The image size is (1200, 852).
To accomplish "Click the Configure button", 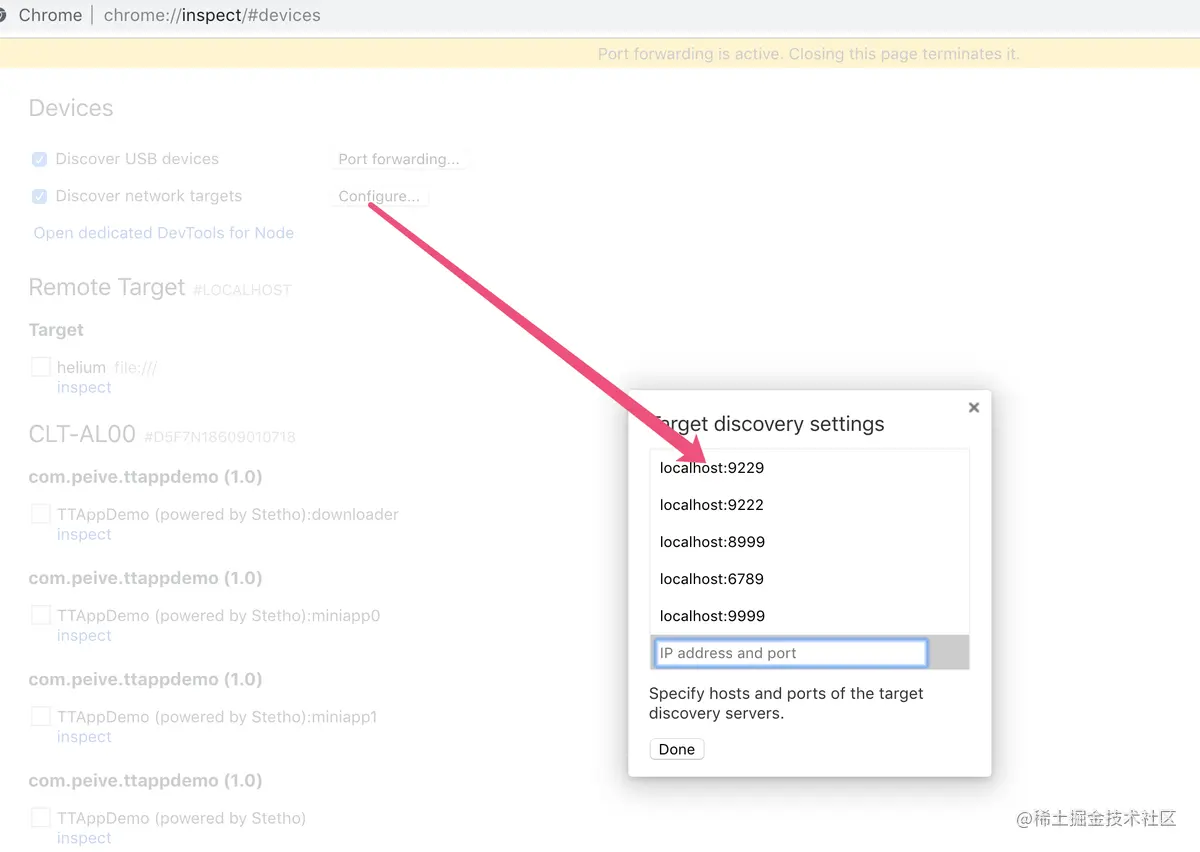I will (379, 196).
